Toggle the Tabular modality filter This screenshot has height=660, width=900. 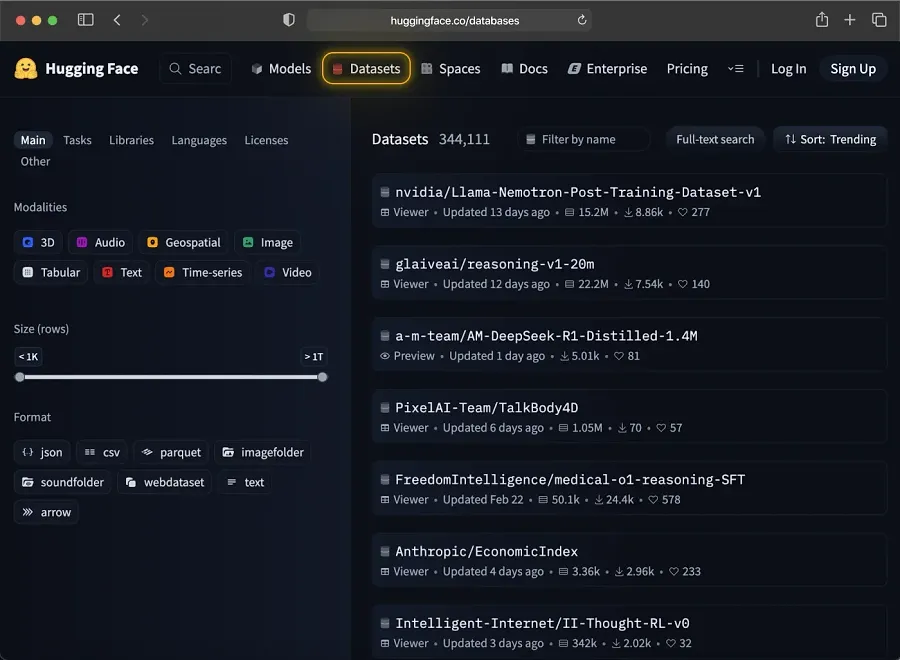tap(51, 272)
